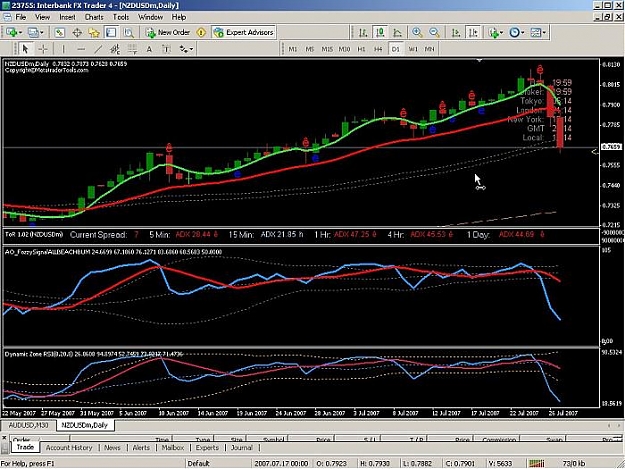The height and width of the screenshot is (469, 625).
Task: Open the Tools menu
Action: point(121,17)
